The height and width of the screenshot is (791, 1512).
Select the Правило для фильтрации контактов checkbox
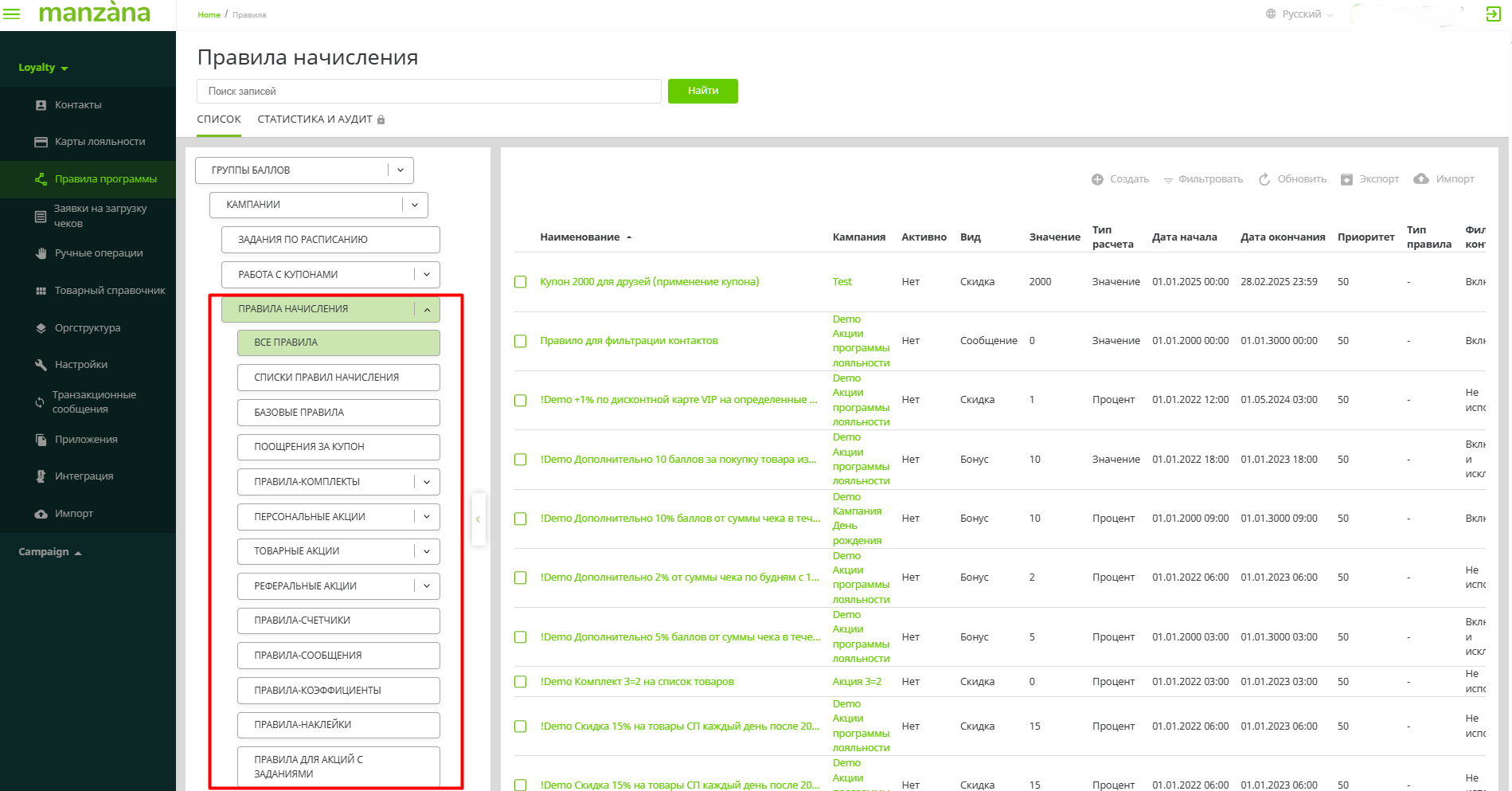coord(521,341)
